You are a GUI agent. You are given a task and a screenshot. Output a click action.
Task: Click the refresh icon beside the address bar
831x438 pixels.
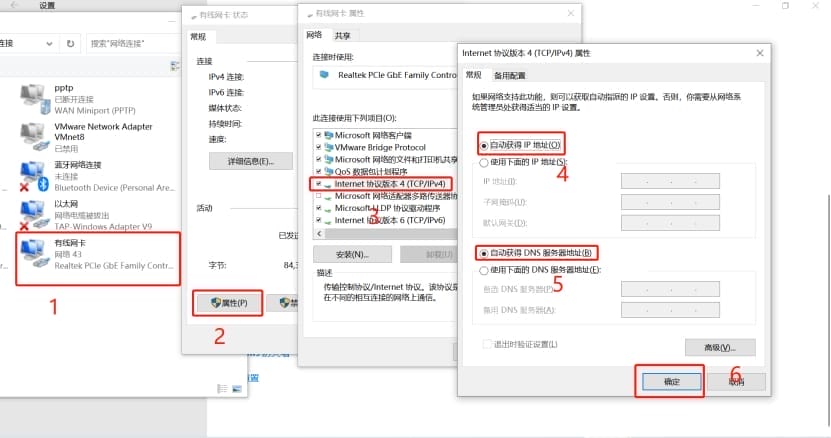[x=70, y=43]
